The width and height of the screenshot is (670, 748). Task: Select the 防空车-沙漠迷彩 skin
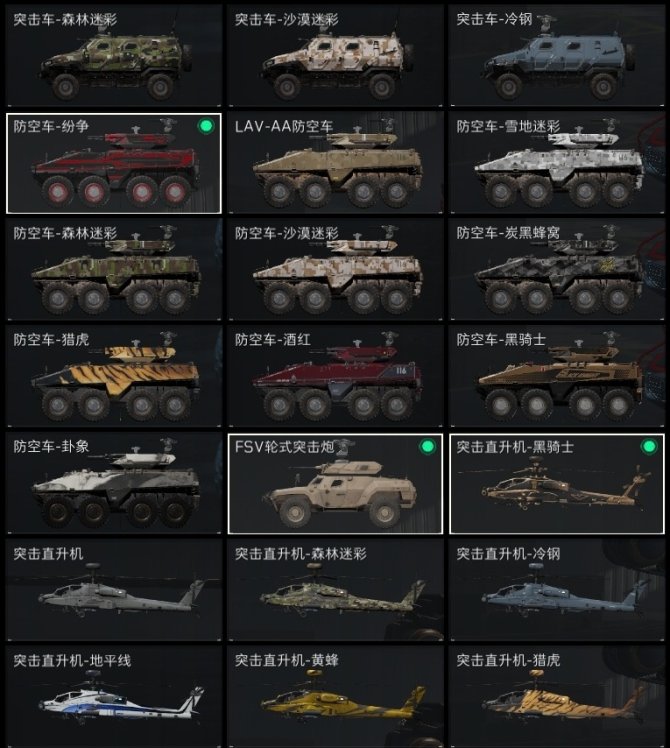(335, 270)
